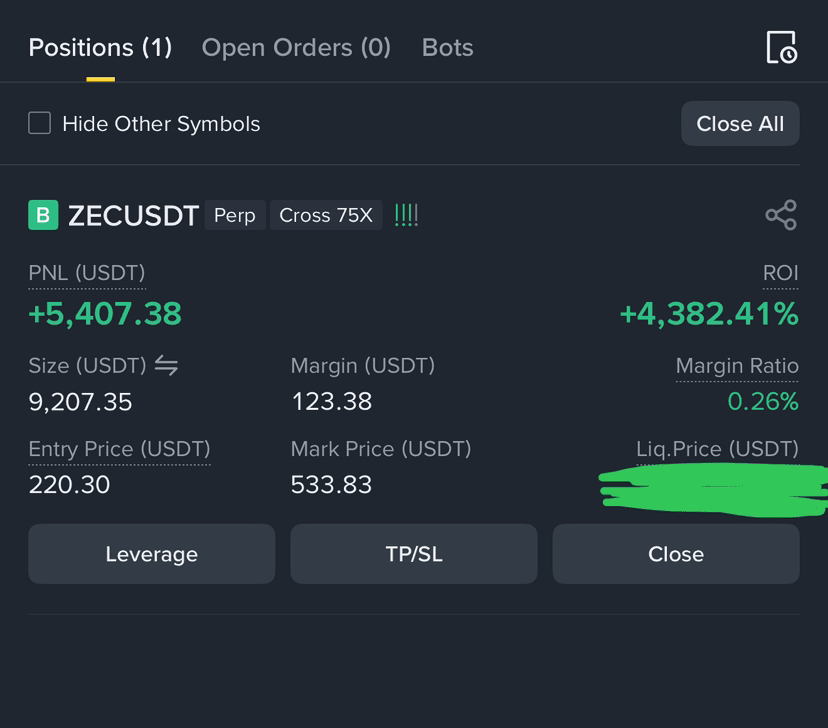This screenshot has height=728, width=828.
Task: Tap the Perp contract type tag
Action: 234,215
